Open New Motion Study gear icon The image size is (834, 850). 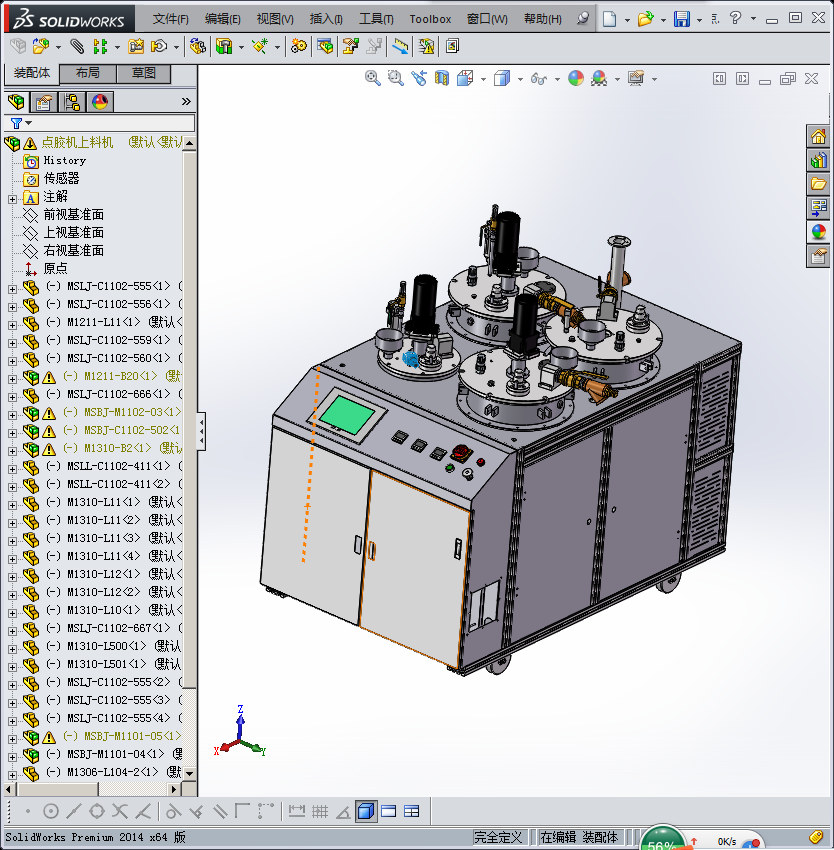pyautogui.click(x=298, y=47)
